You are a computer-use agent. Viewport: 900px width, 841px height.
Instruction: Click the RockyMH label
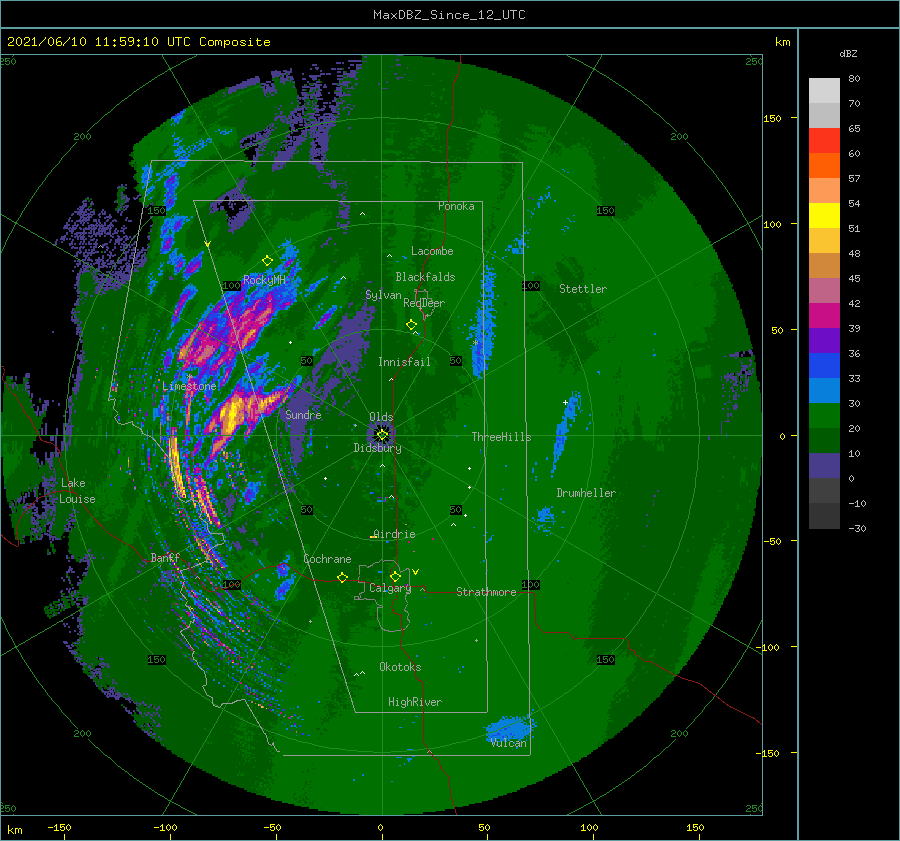point(264,280)
